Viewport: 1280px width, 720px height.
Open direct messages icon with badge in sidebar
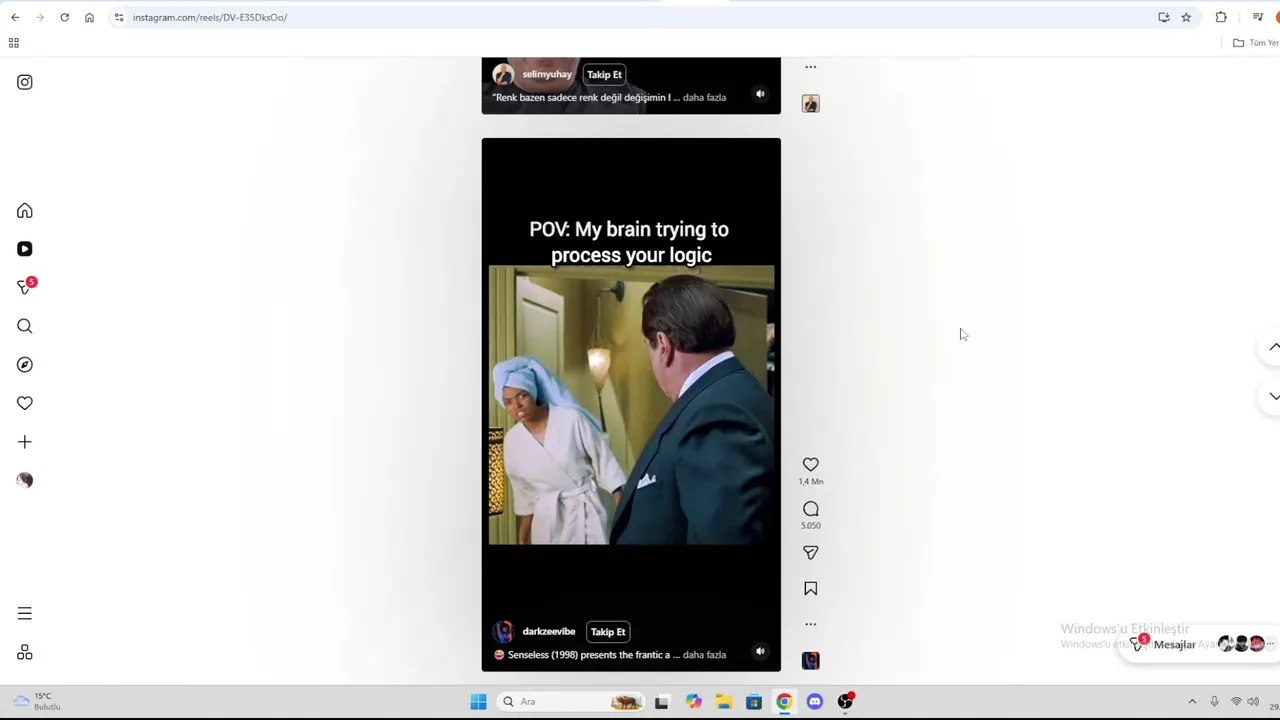26,287
